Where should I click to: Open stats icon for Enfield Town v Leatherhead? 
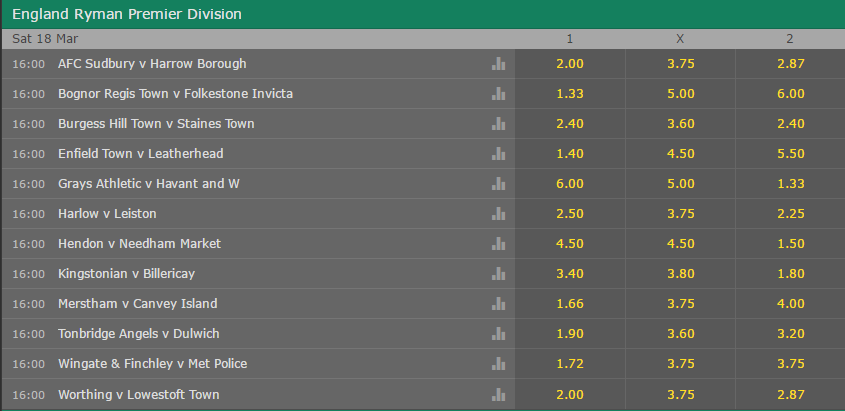point(498,154)
